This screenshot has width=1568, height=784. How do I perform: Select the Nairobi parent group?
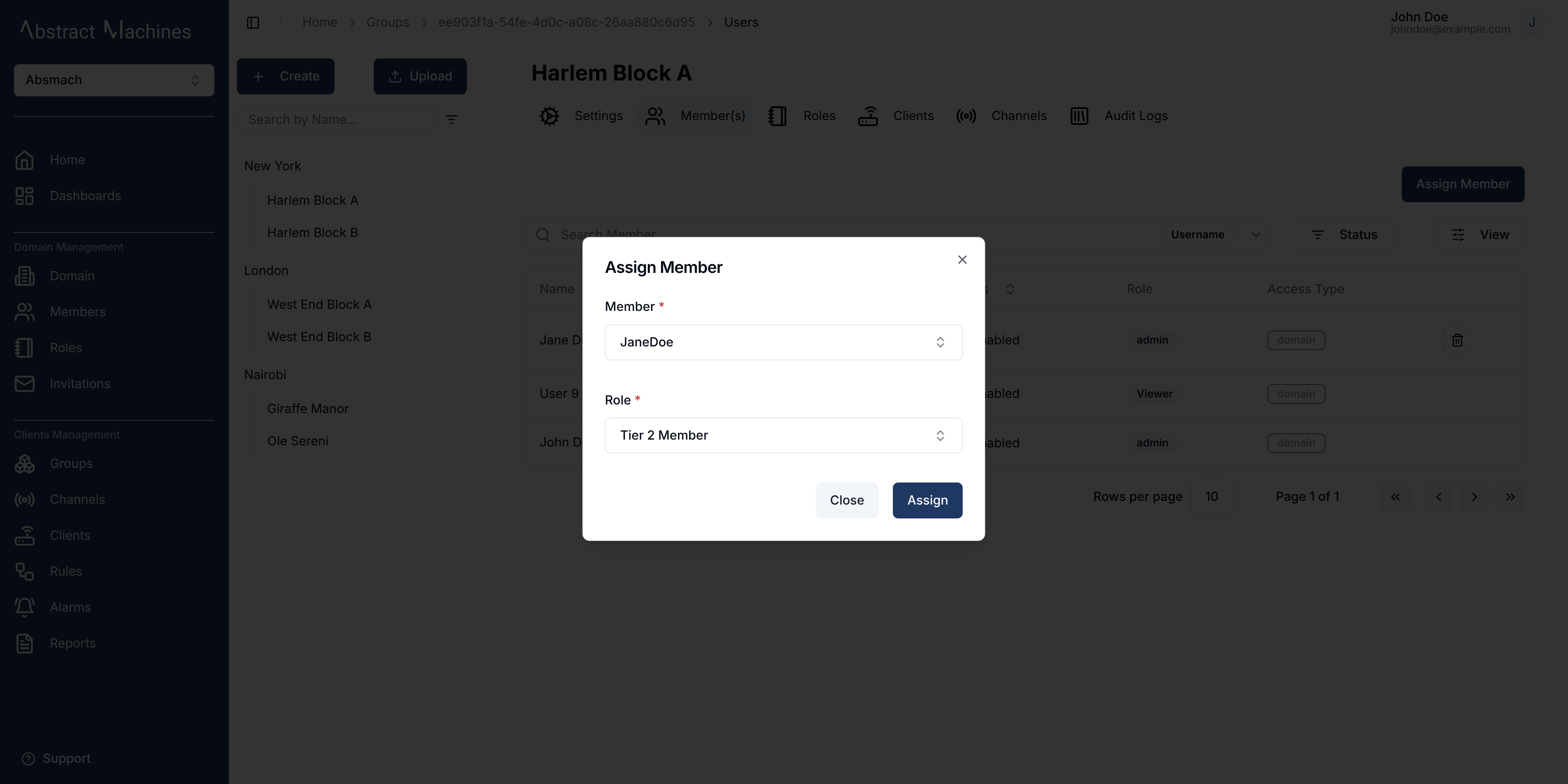265,375
